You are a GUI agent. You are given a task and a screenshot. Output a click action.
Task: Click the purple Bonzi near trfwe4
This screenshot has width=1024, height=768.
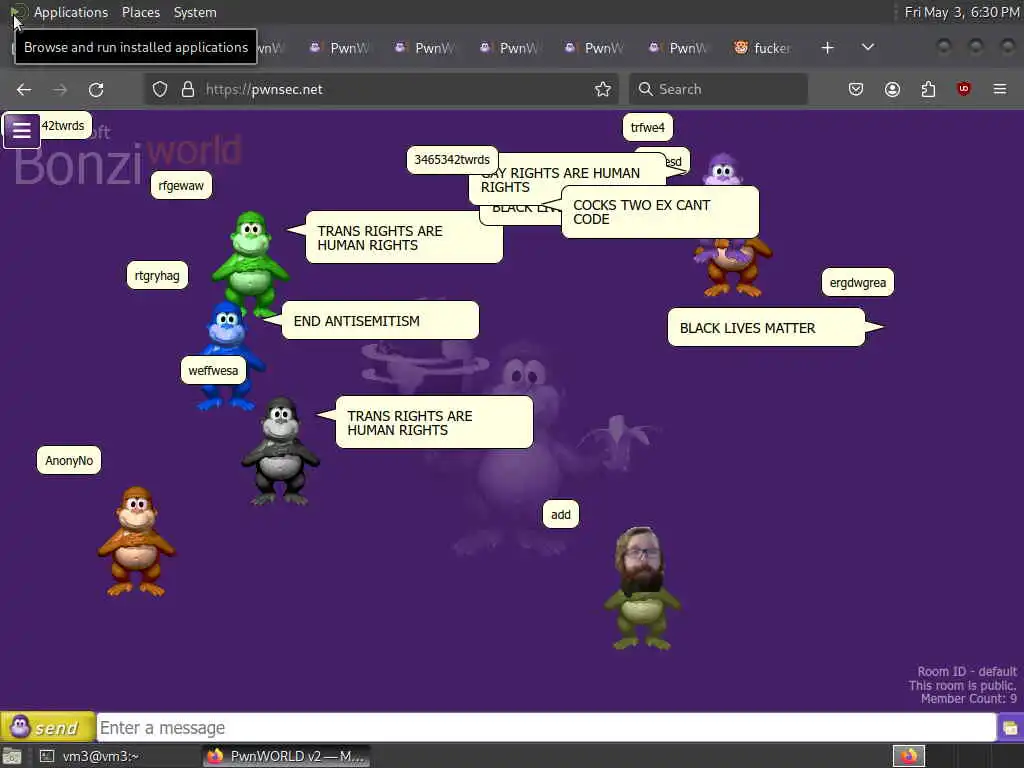click(723, 170)
